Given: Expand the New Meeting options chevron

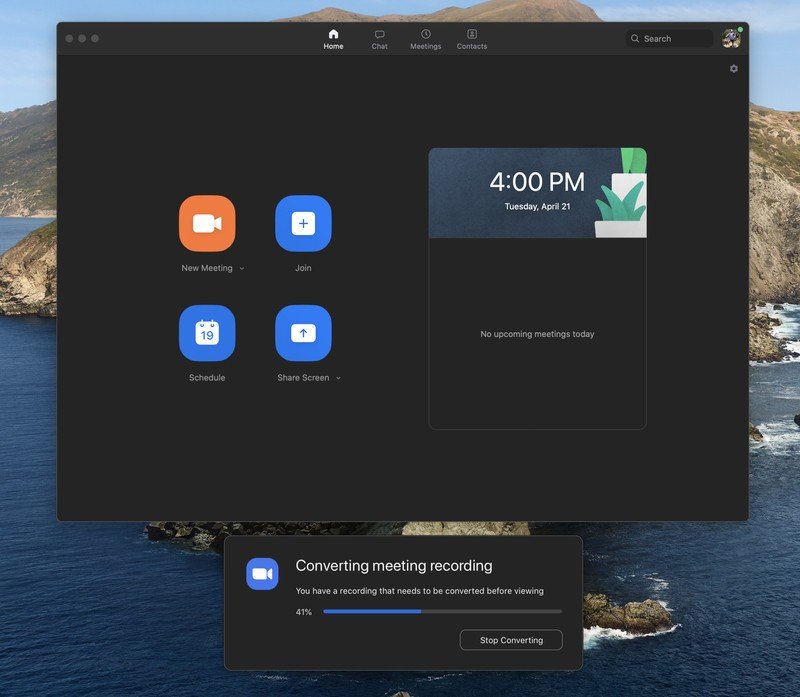Looking at the screenshot, I should (242, 268).
